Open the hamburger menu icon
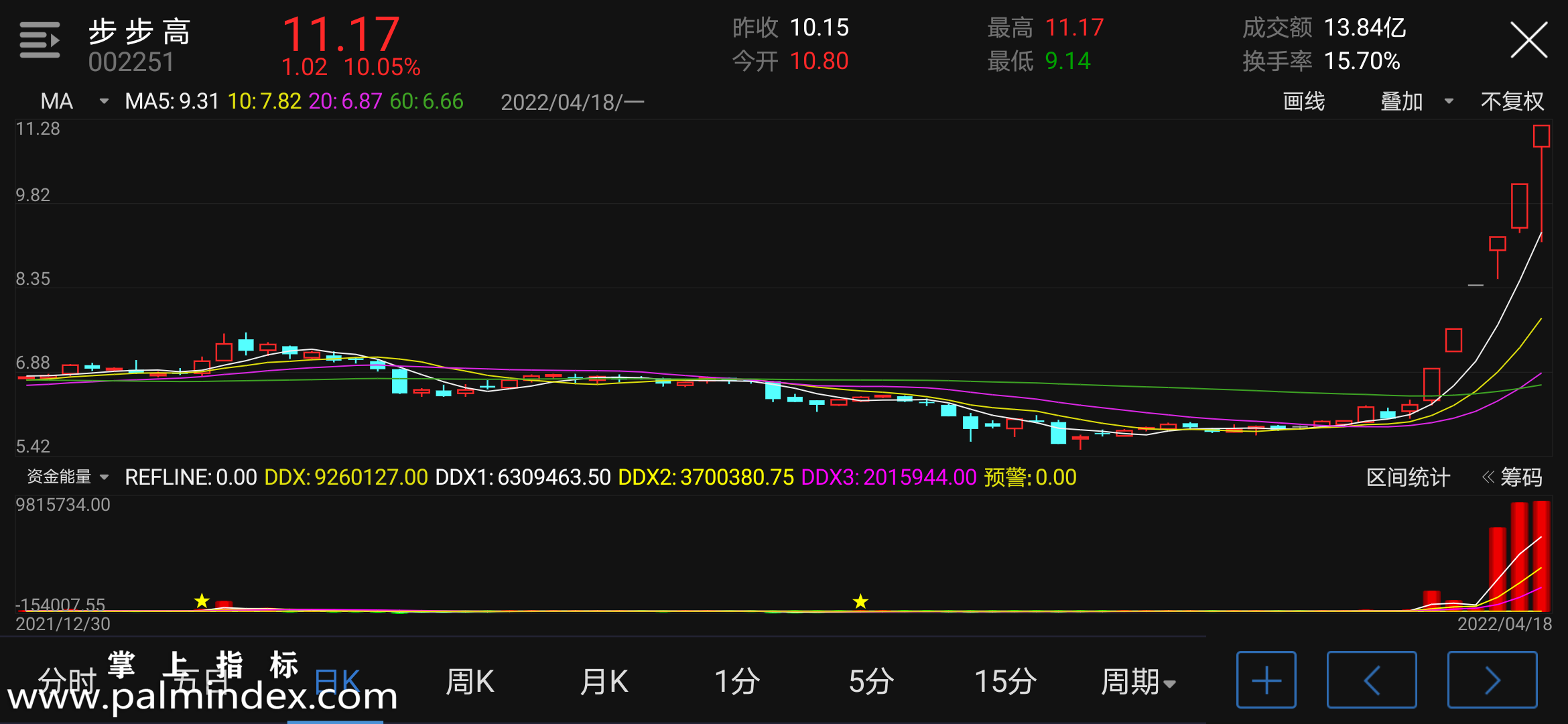 [40, 40]
